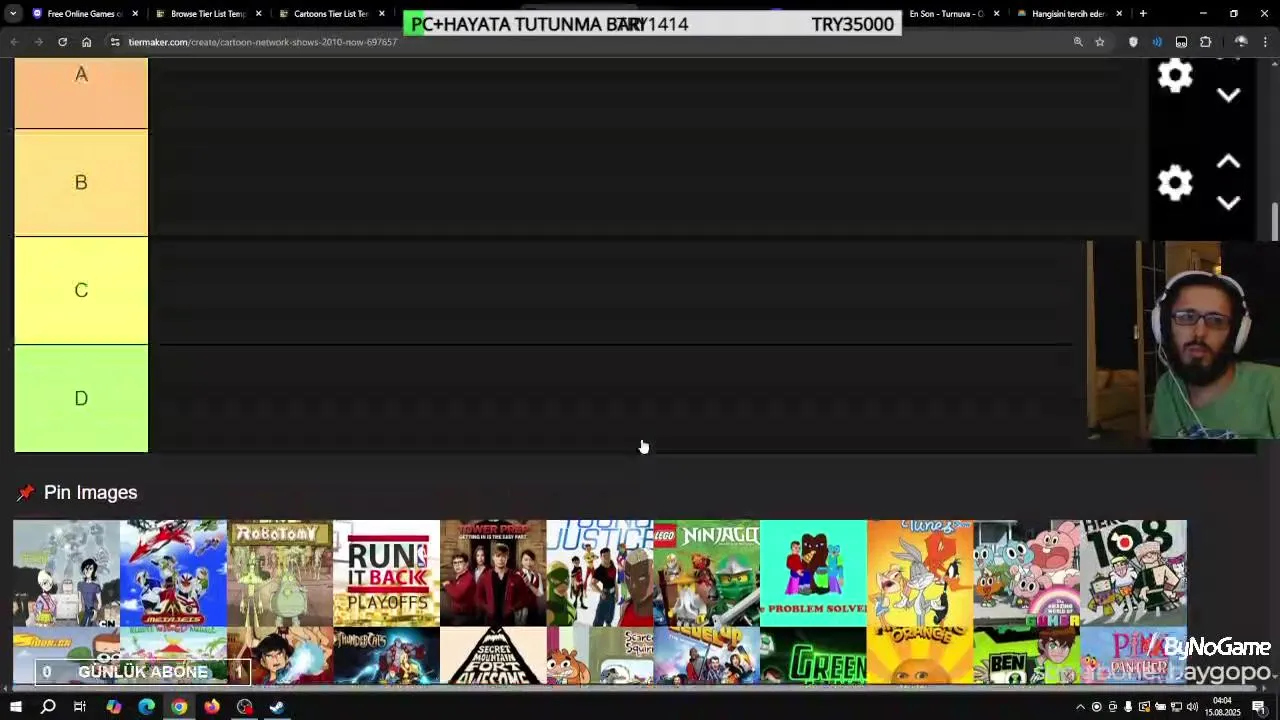Screen dimensions: 1280x720
Task: Select the green D tier label
Action: (81, 399)
